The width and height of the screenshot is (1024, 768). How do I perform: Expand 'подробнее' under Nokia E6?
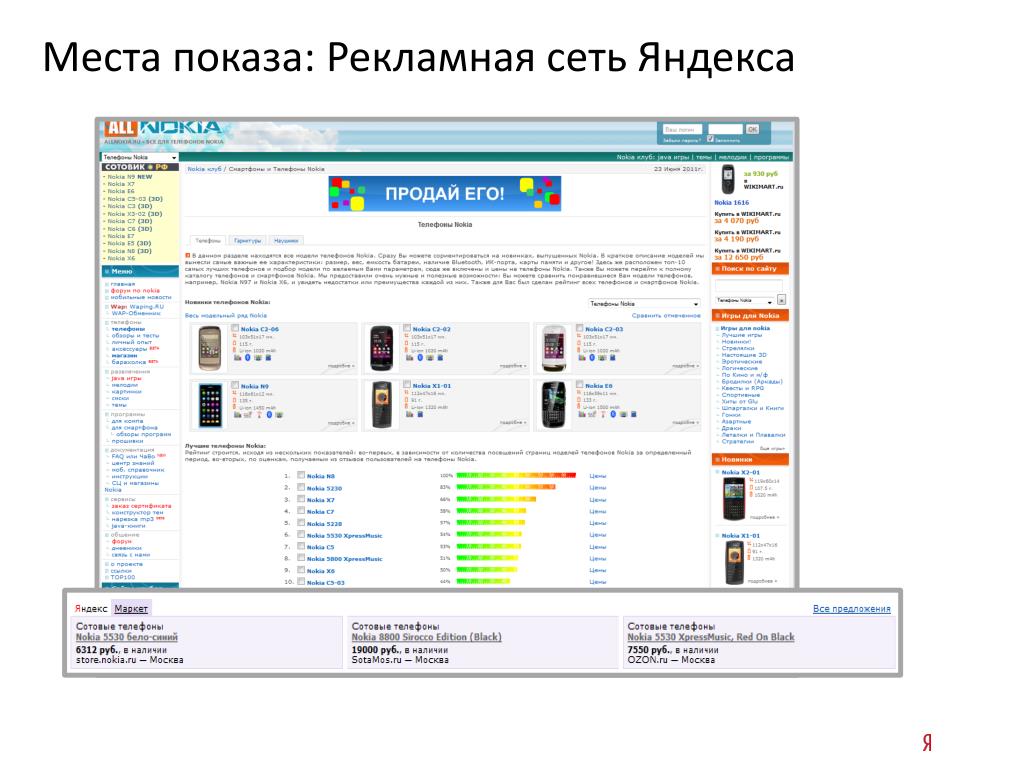tap(686, 423)
